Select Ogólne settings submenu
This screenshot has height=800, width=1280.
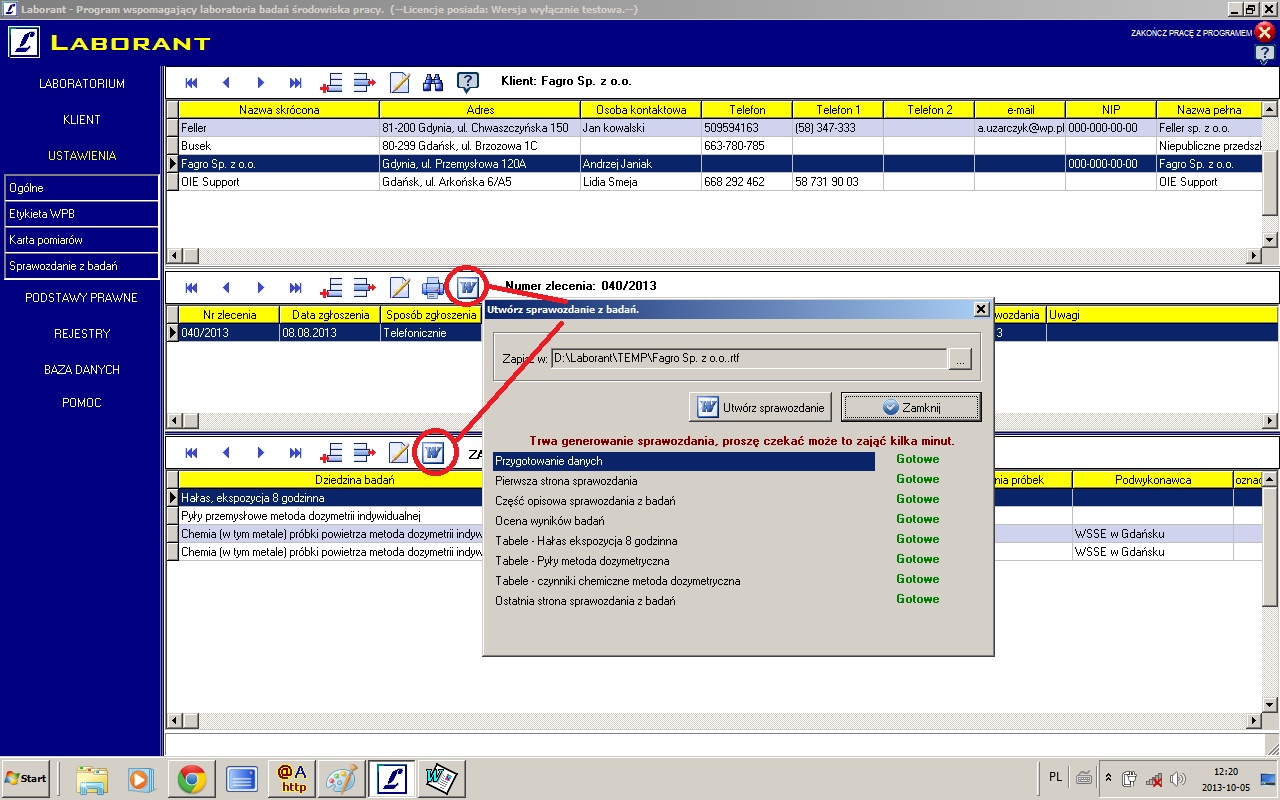[81, 188]
